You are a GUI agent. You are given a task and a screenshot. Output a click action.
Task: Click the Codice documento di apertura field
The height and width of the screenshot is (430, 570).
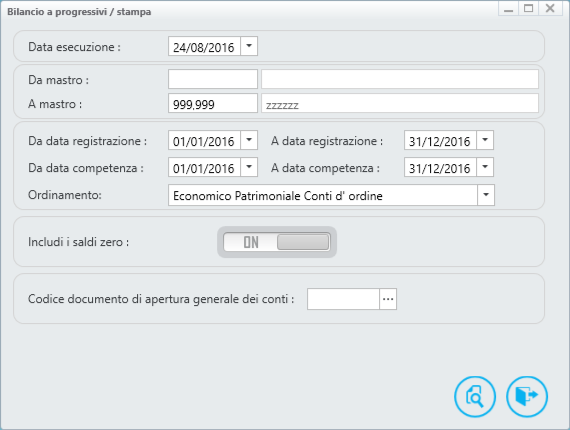344,299
